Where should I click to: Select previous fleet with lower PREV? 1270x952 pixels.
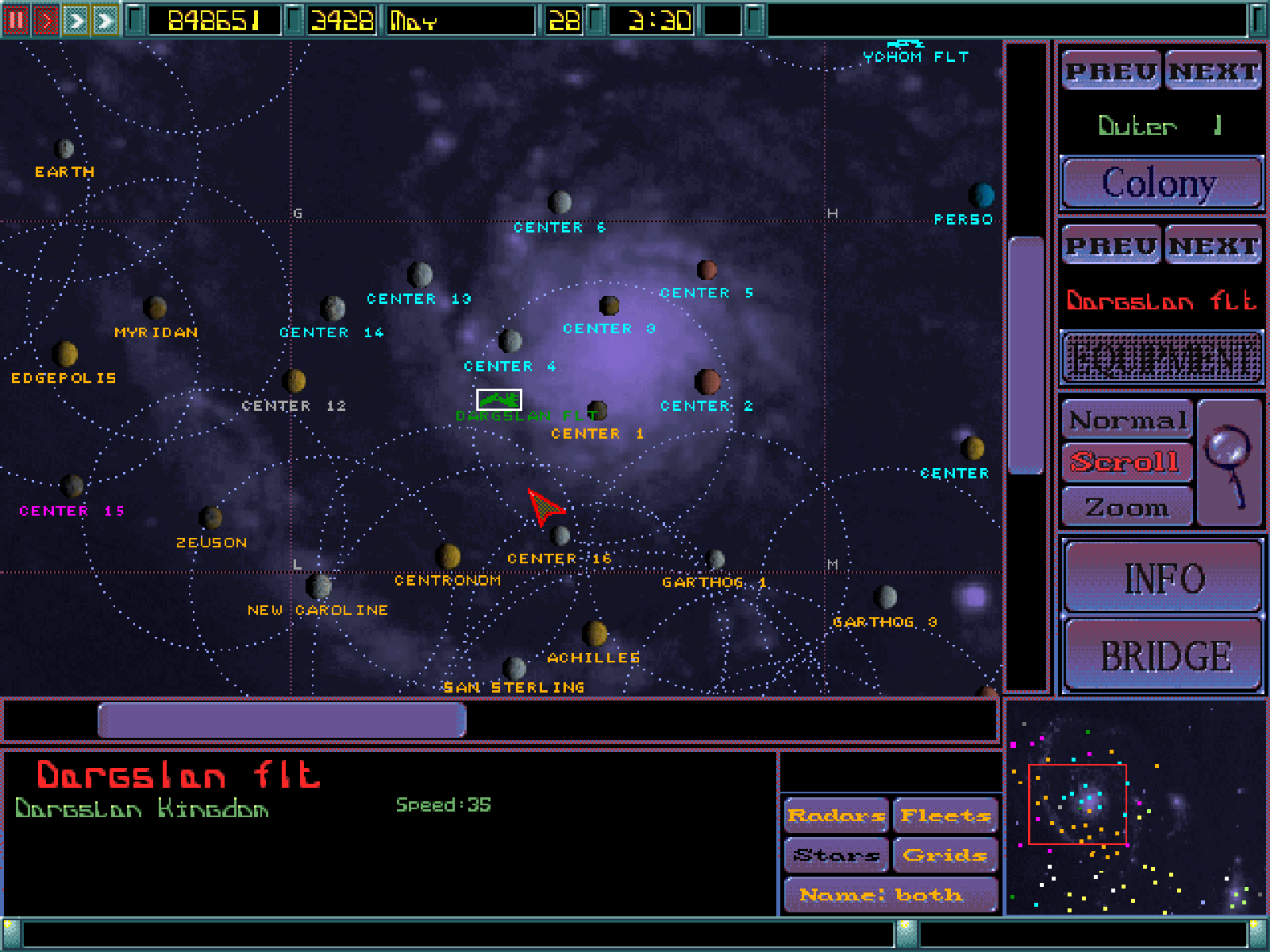pyautogui.click(x=1111, y=246)
